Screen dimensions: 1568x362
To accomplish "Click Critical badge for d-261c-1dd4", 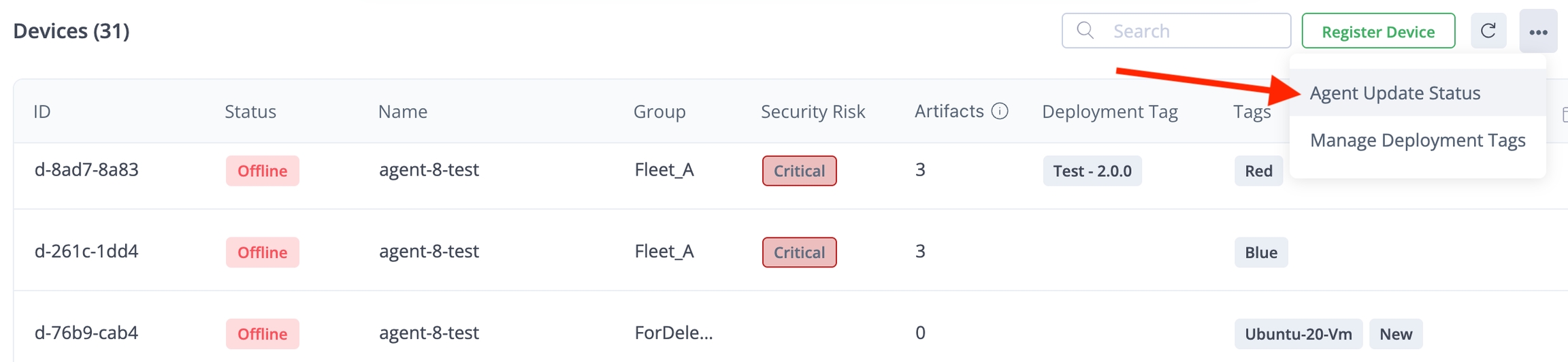I will pyautogui.click(x=799, y=252).
